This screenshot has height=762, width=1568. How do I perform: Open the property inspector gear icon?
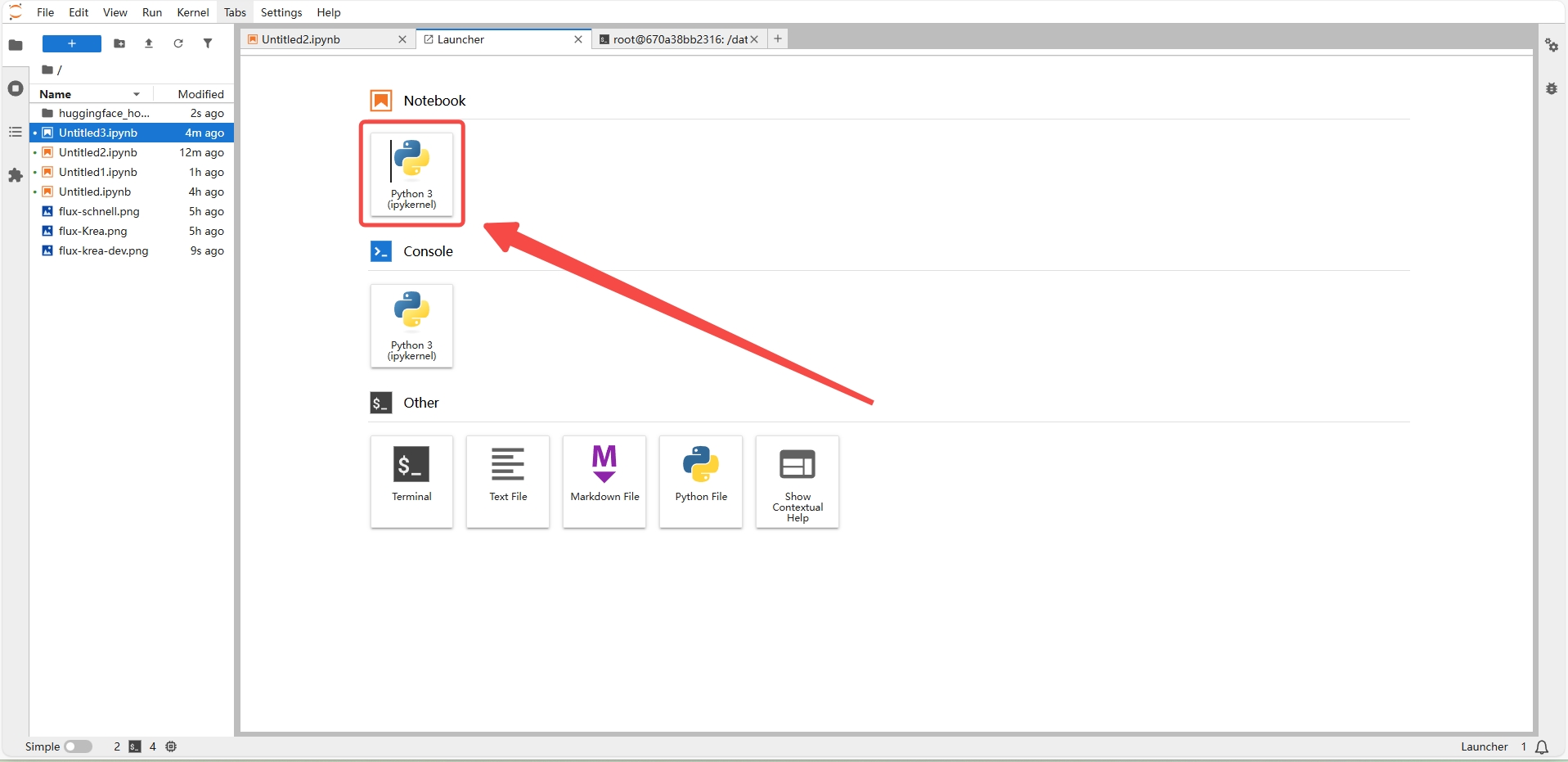pos(1552,45)
